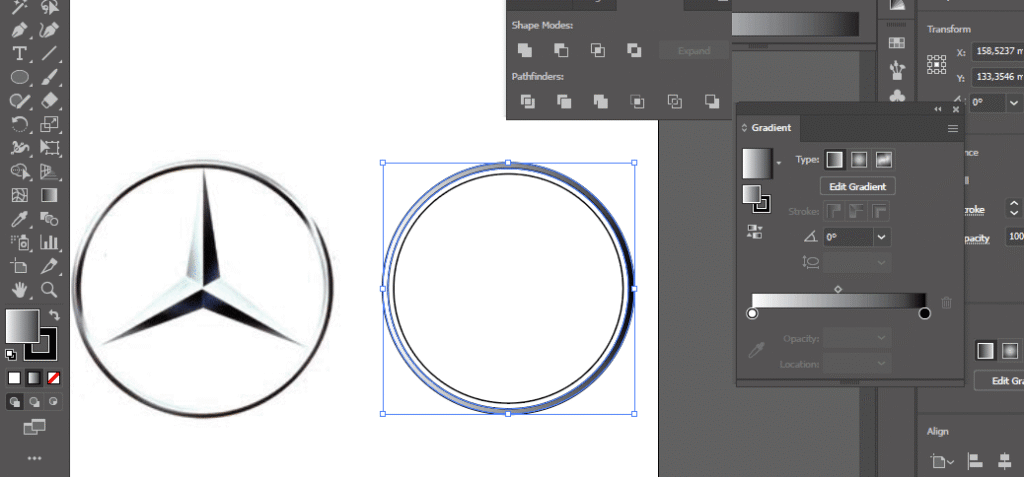Click the Reverse Gradient icon
The image size is (1024, 477).
click(755, 232)
